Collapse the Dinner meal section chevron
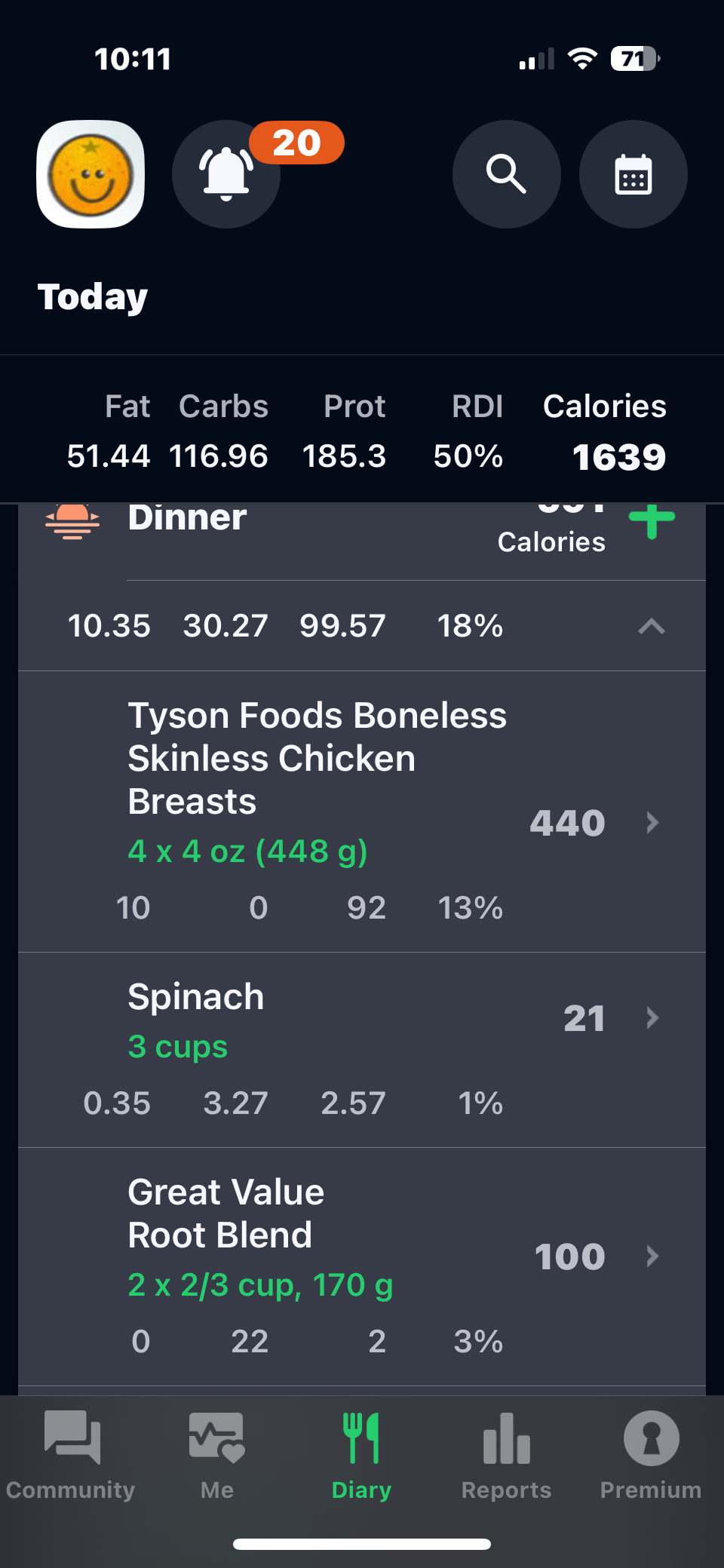Viewport: 724px width, 1568px height. point(652,626)
